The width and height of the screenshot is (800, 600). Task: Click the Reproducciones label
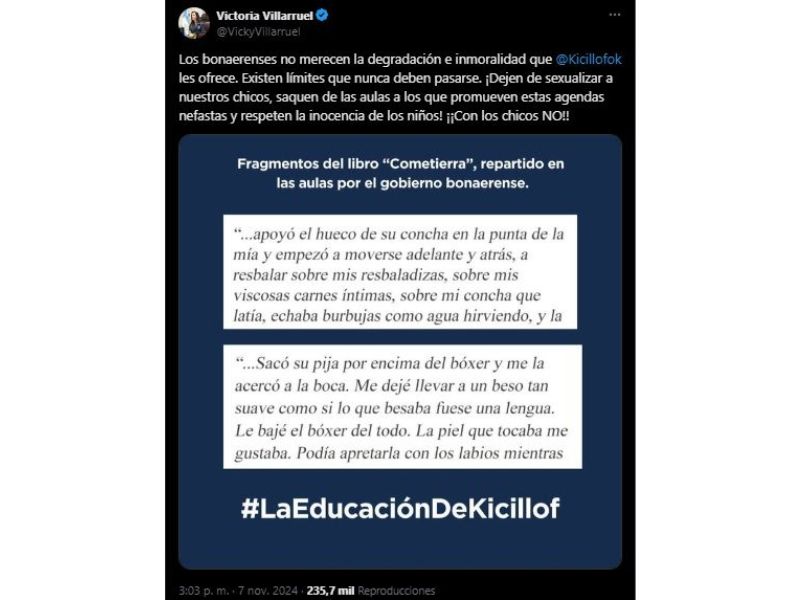pyautogui.click(x=396, y=591)
